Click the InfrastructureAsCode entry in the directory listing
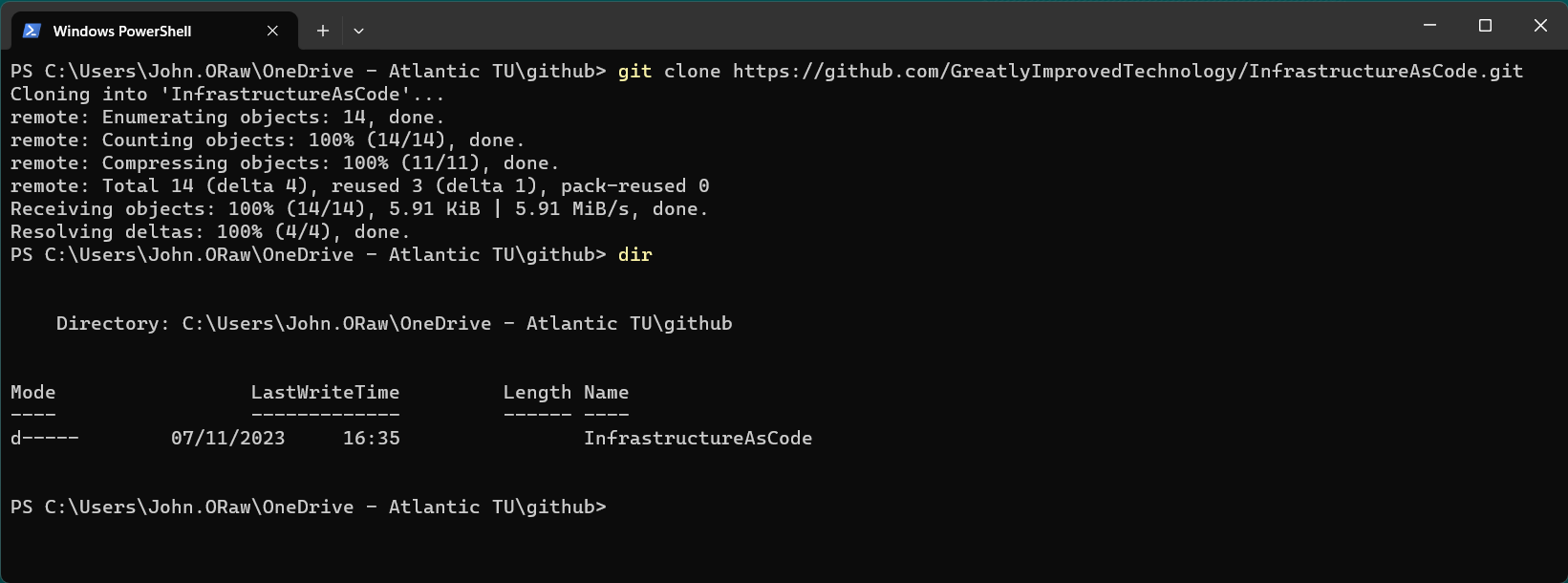Screen dimensions: 1568x583 [x=698, y=438]
